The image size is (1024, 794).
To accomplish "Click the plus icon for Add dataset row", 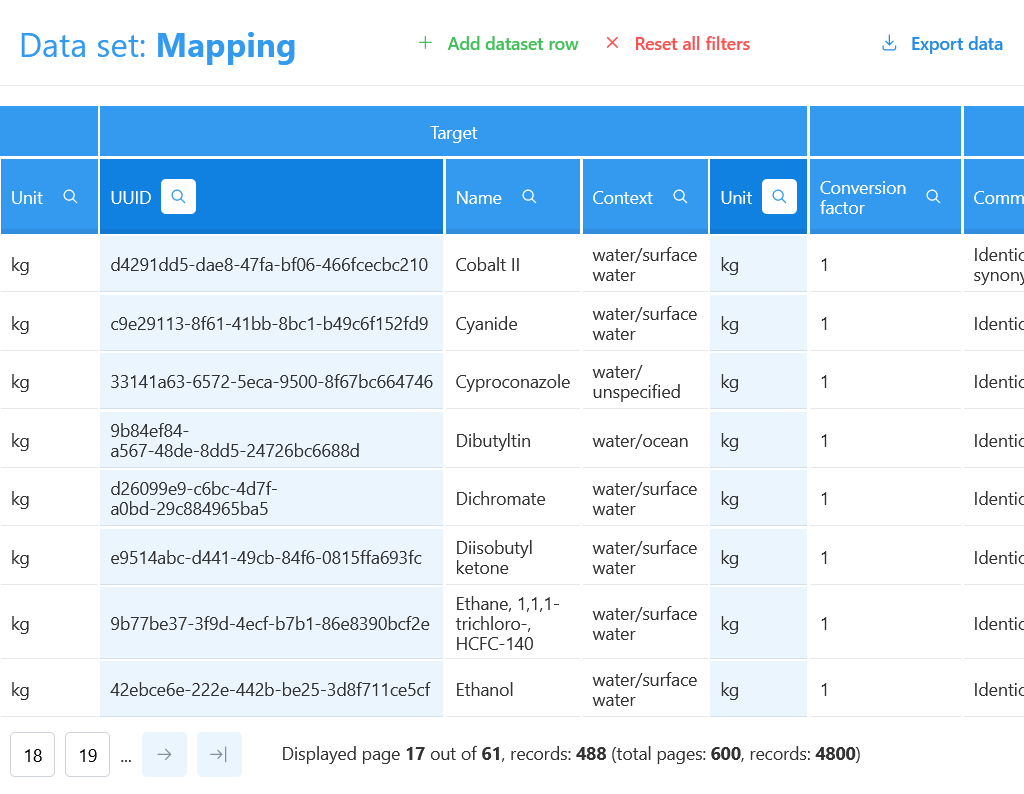I will tap(425, 43).
